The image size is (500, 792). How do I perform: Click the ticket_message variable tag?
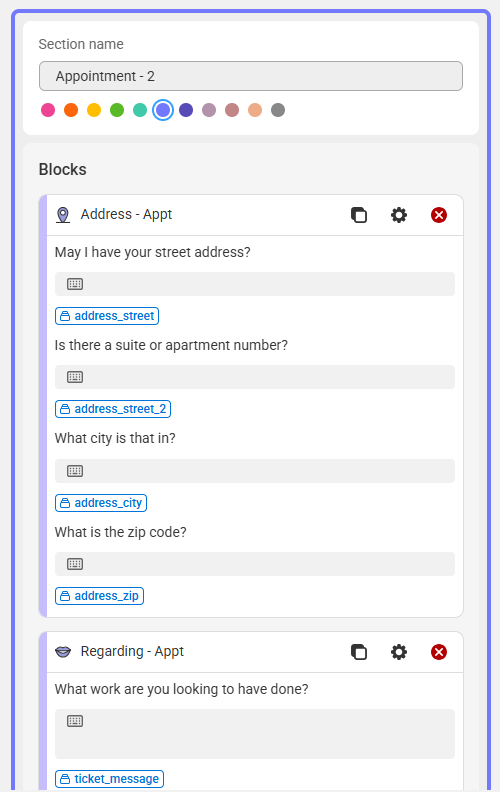point(109,779)
